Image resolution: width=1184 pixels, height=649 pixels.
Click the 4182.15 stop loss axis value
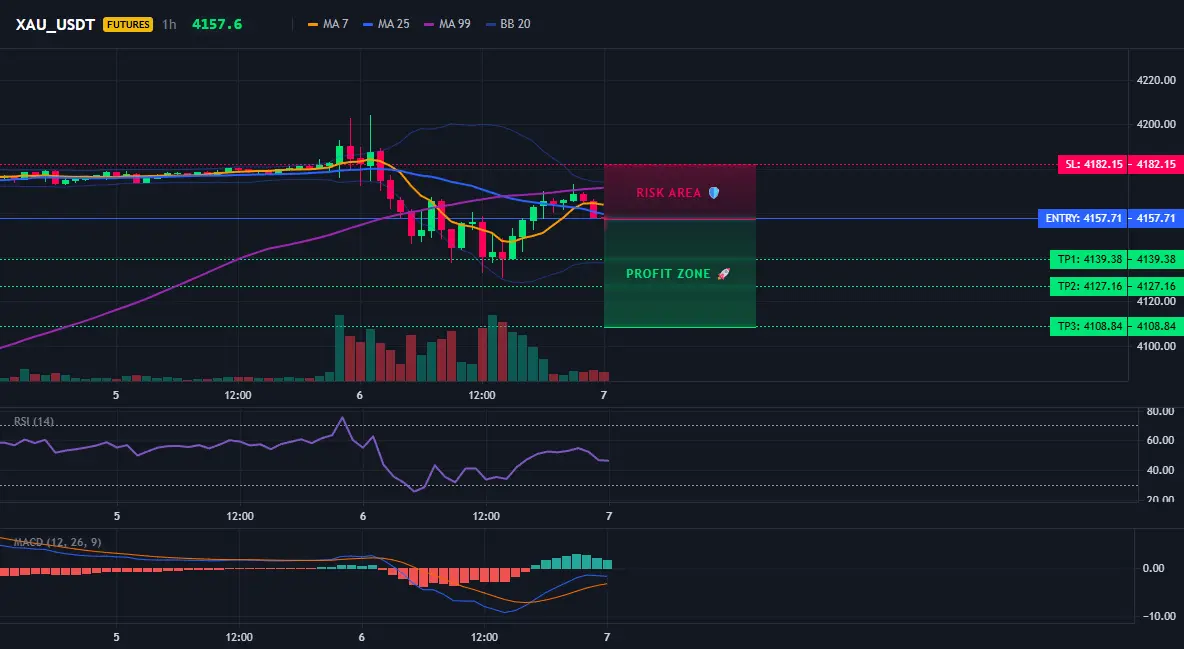click(x=1155, y=164)
